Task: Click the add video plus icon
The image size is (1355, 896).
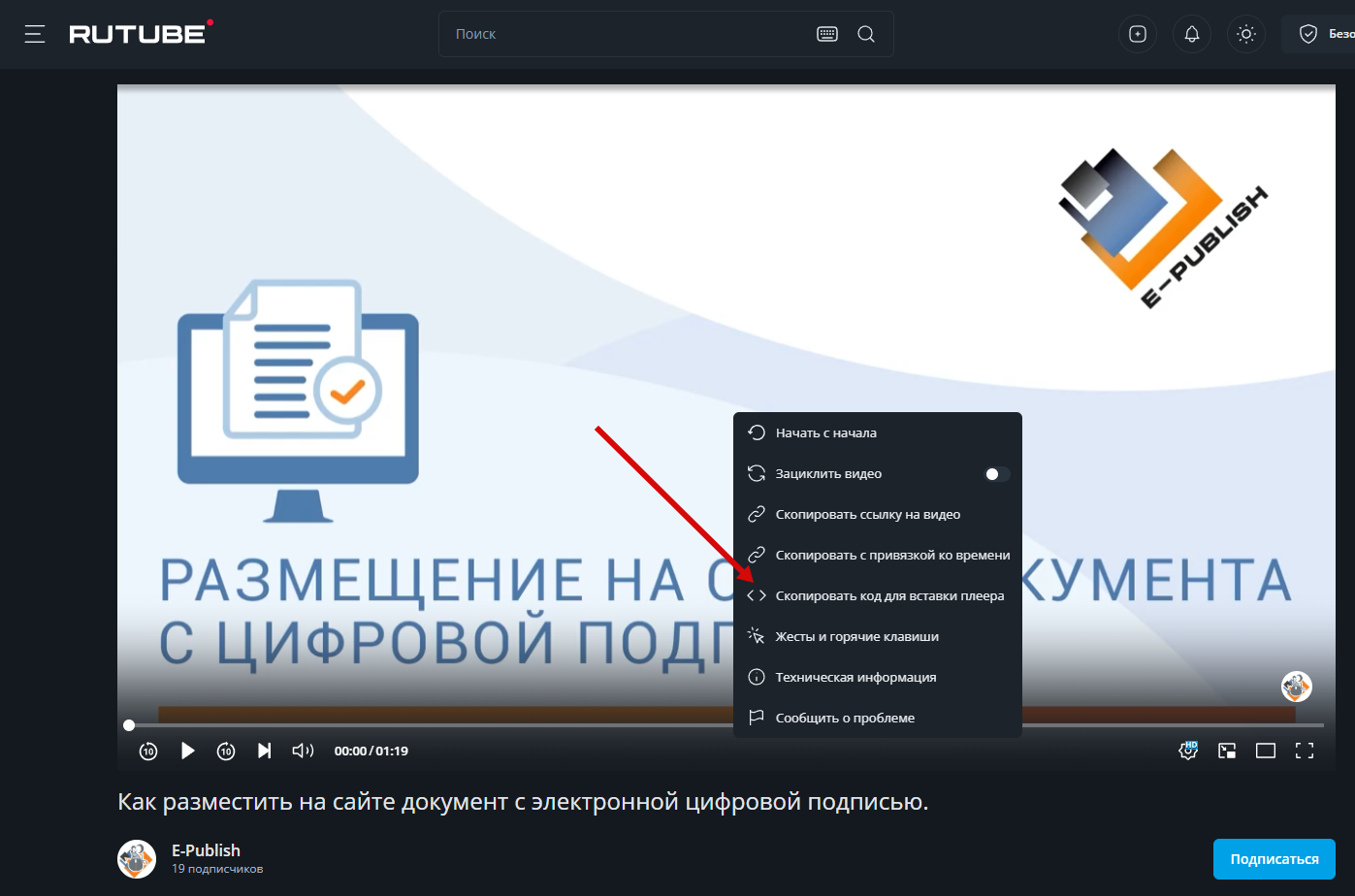Action: click(x=1138, y=34)
